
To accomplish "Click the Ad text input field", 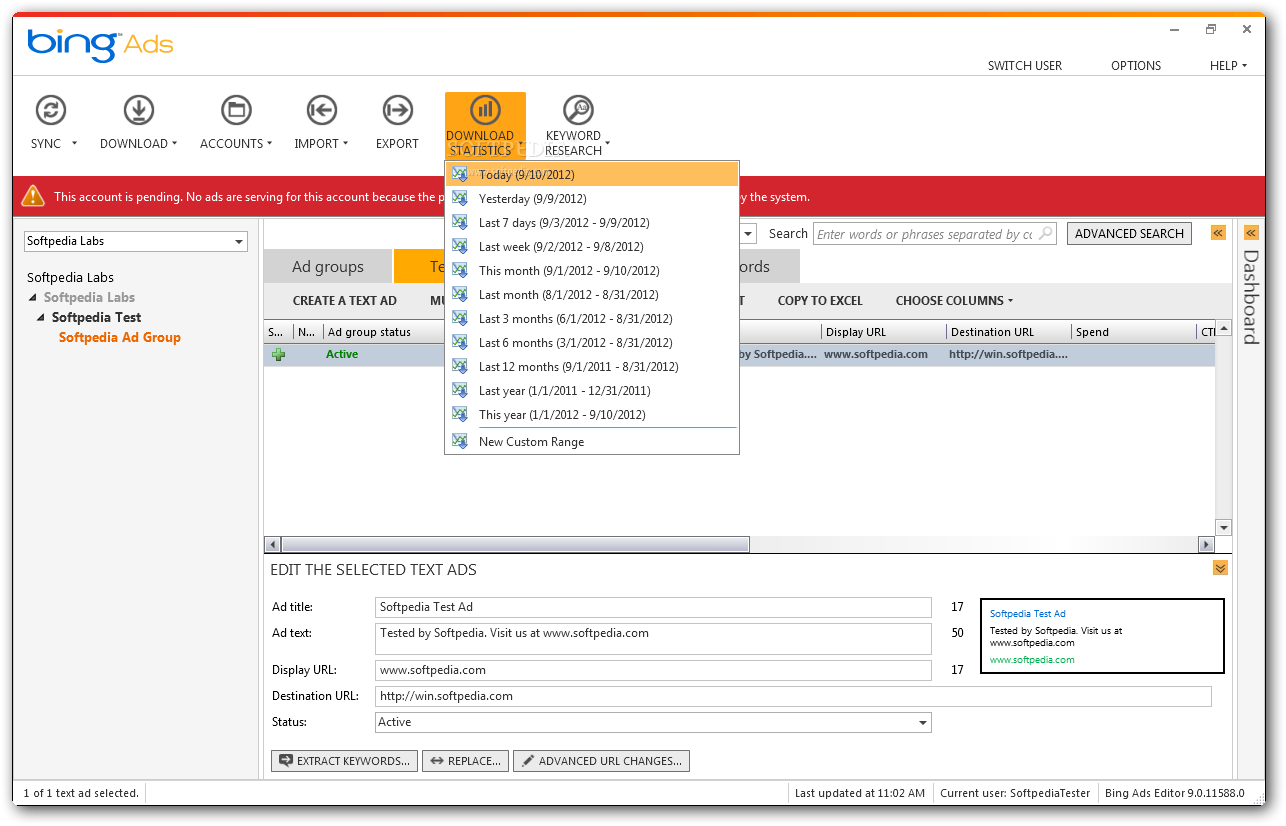I will 653,639.
